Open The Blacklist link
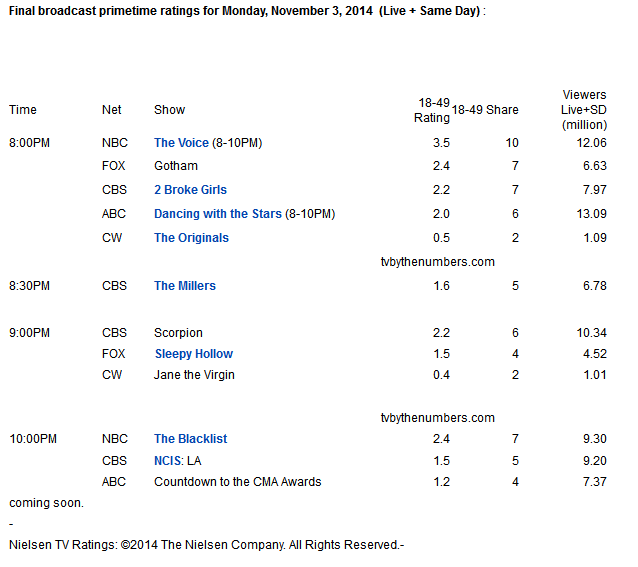 click(x=190, y=439)
